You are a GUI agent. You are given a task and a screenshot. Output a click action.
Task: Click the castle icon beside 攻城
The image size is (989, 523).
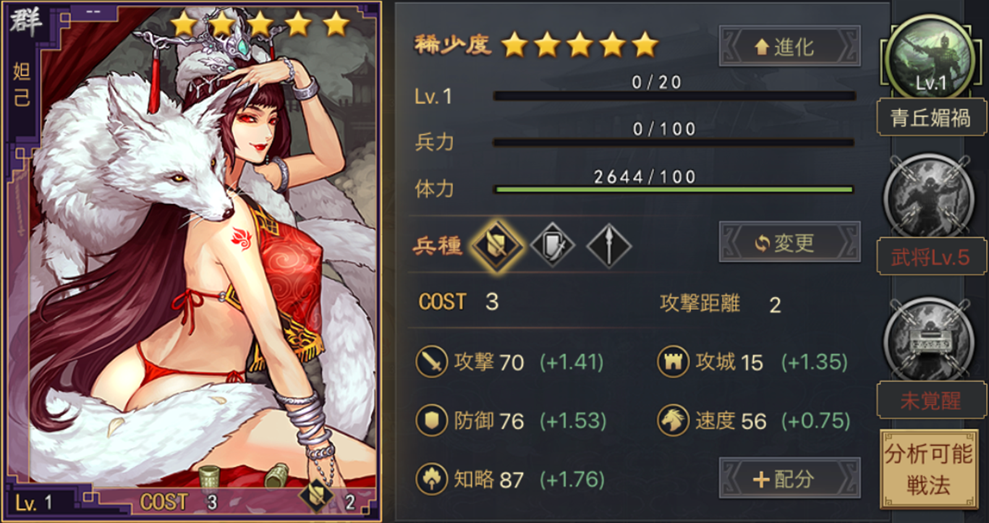coord(672,362)
